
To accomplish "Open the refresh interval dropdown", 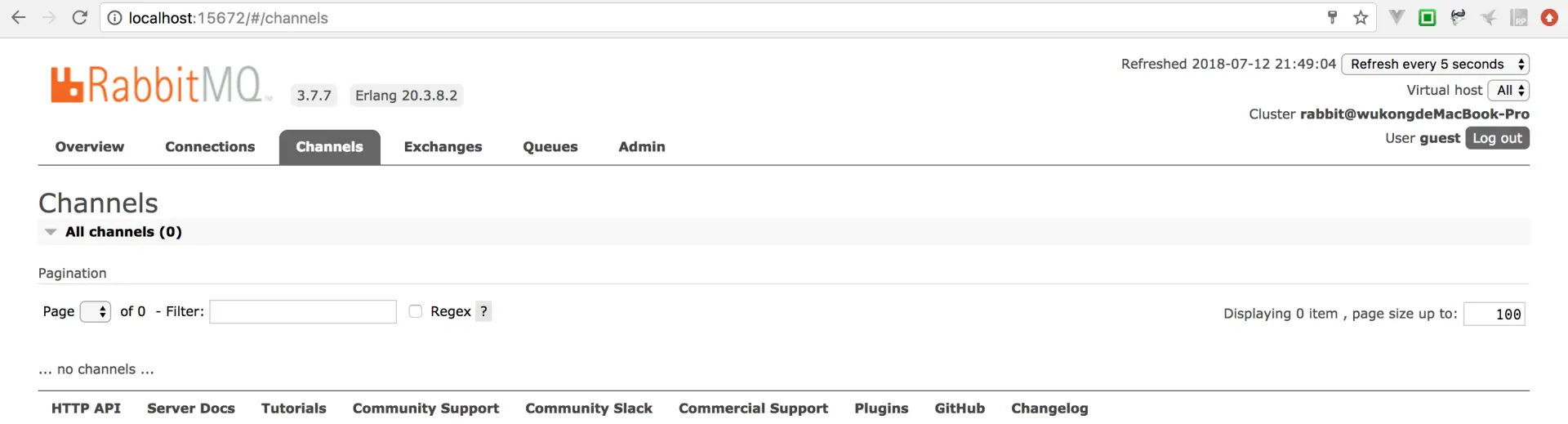I will pyautogui.click(x=1435, y=64).
